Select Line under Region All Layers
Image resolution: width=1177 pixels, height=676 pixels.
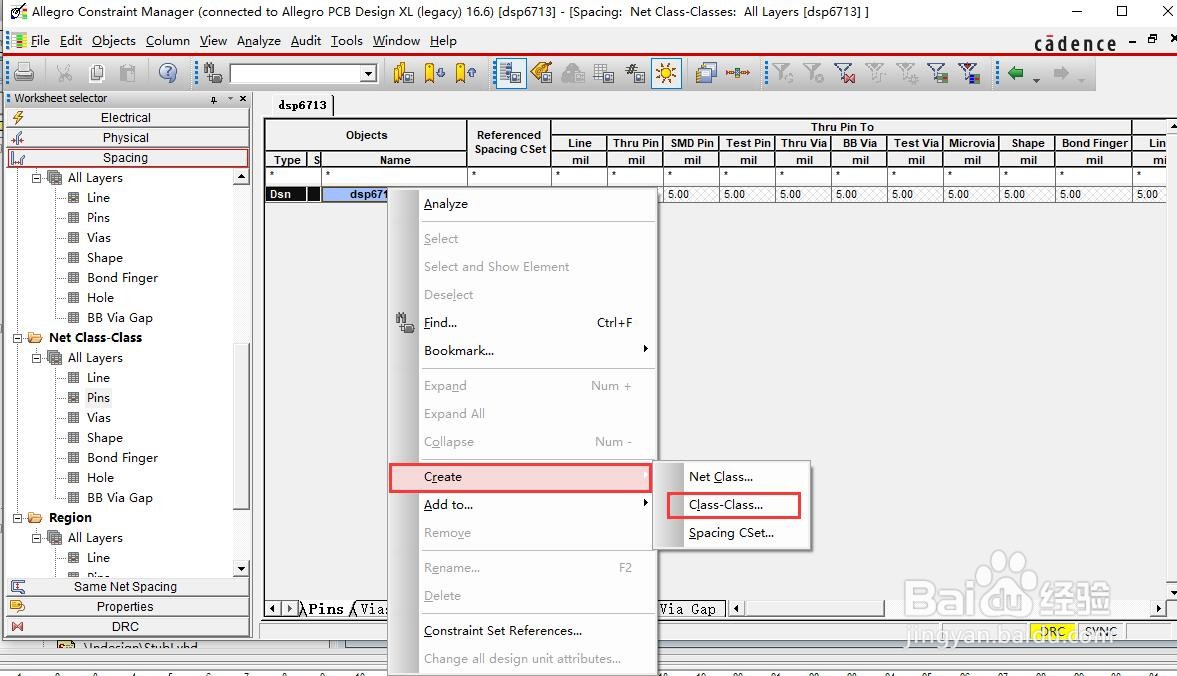(x=98, y=557)
